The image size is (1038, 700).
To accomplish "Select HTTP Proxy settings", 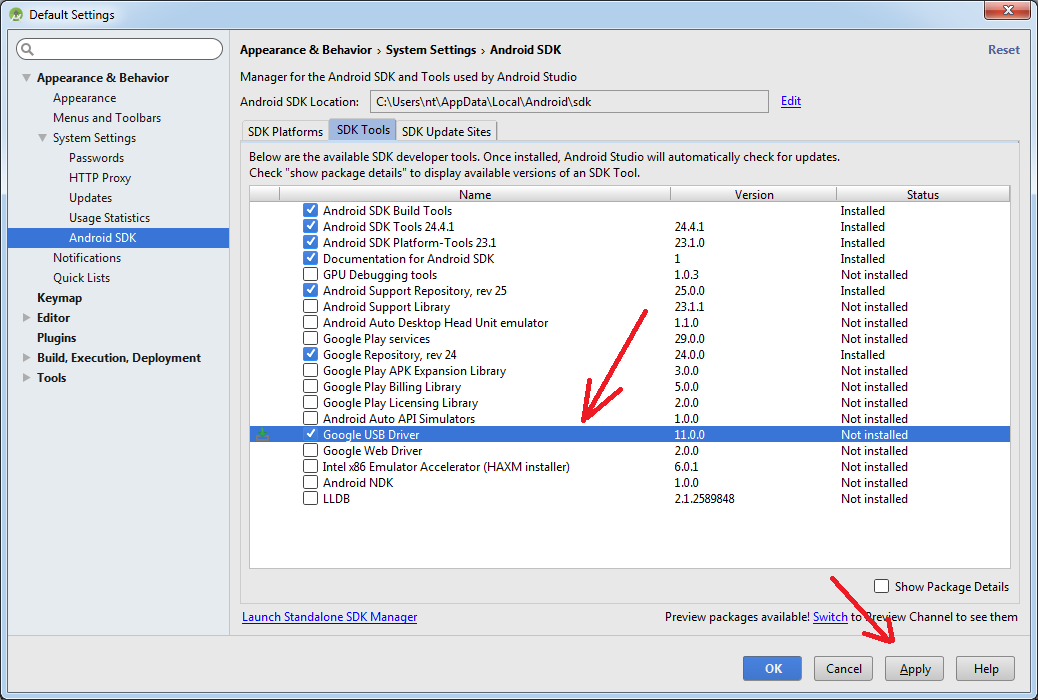I will pyautogui.click(x=100, y=177).
